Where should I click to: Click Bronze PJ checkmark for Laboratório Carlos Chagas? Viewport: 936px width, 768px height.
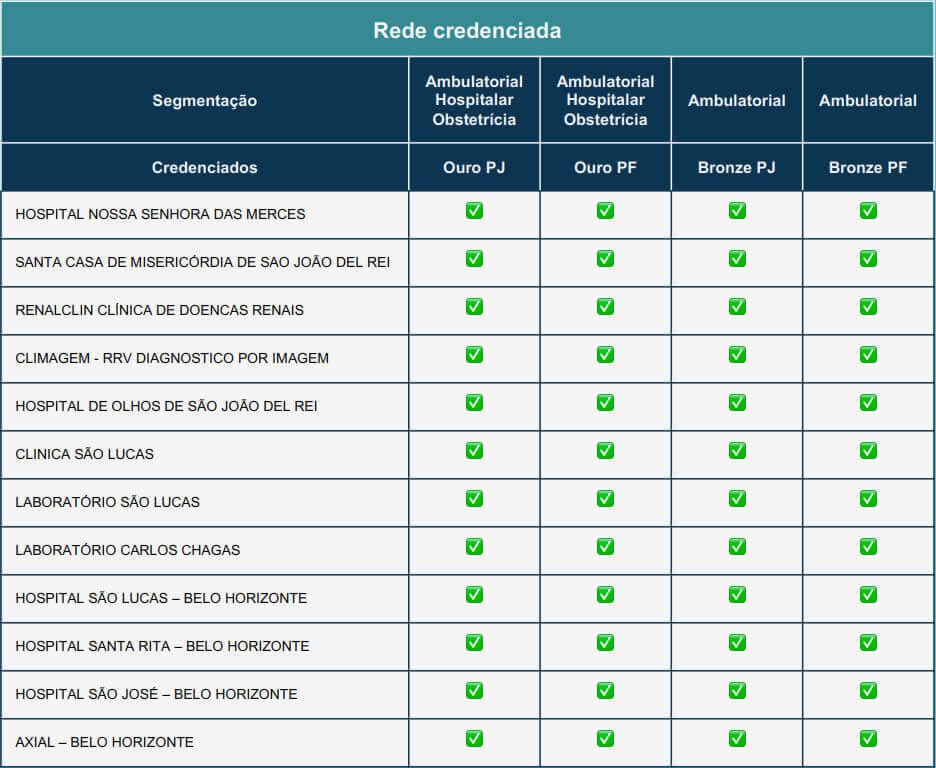pos(737,547)
